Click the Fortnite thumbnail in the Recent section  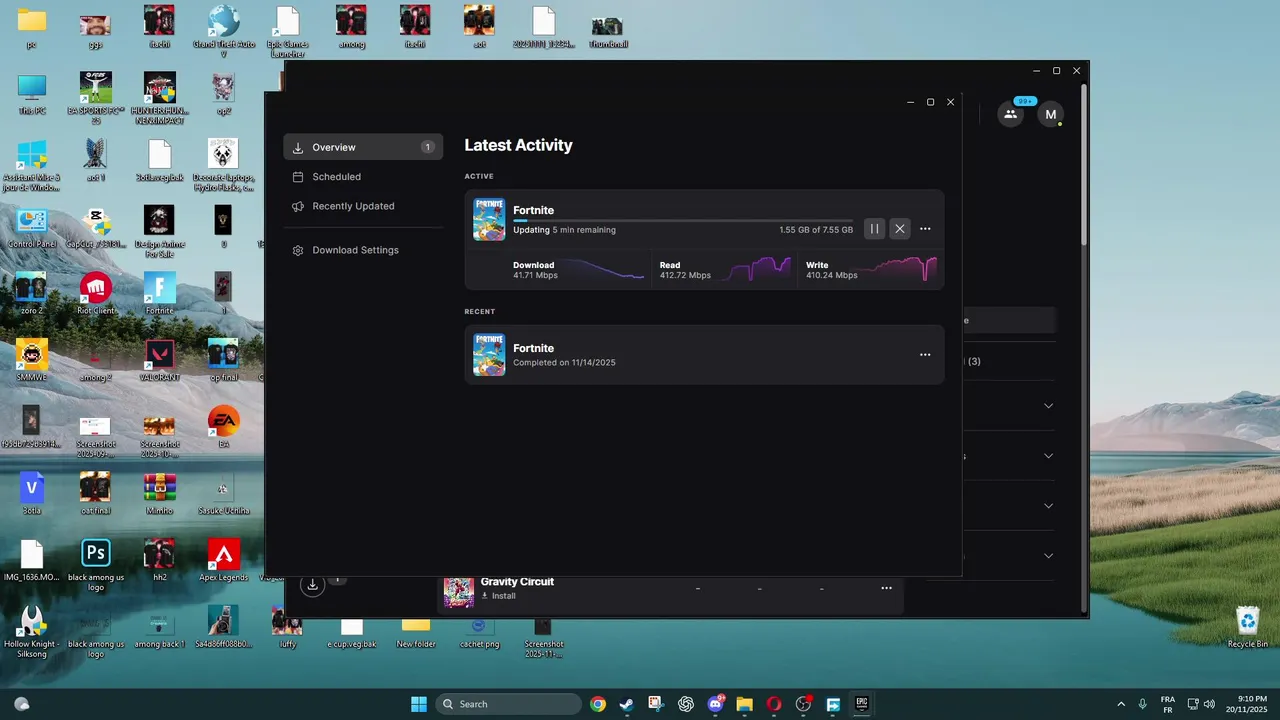coord(489,355)
